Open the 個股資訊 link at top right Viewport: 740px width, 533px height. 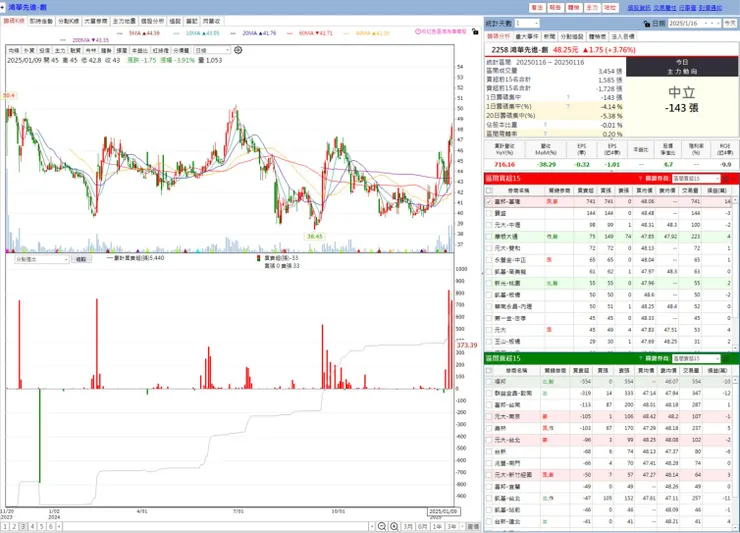(x=639, y=8)
